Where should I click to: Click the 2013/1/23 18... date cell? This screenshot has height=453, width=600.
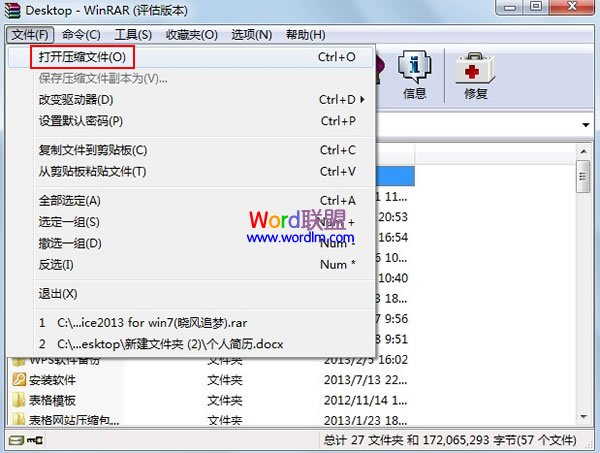[x=365, y=420]
